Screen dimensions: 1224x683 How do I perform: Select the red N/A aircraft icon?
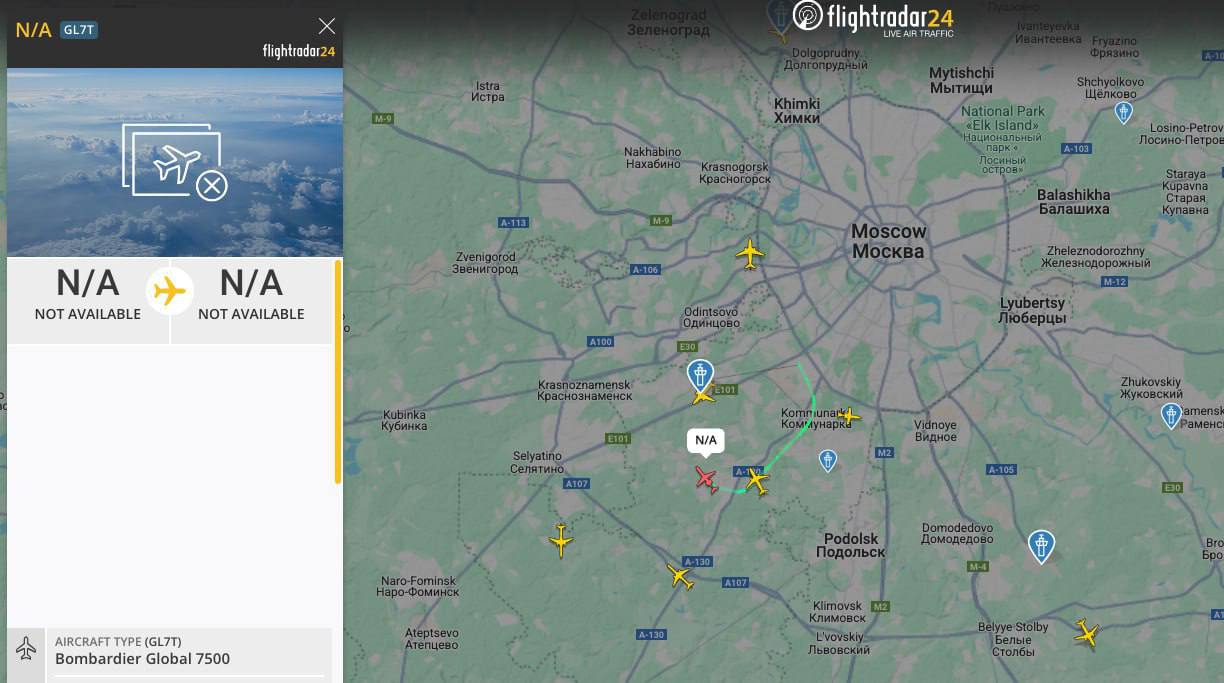point(707,480)
